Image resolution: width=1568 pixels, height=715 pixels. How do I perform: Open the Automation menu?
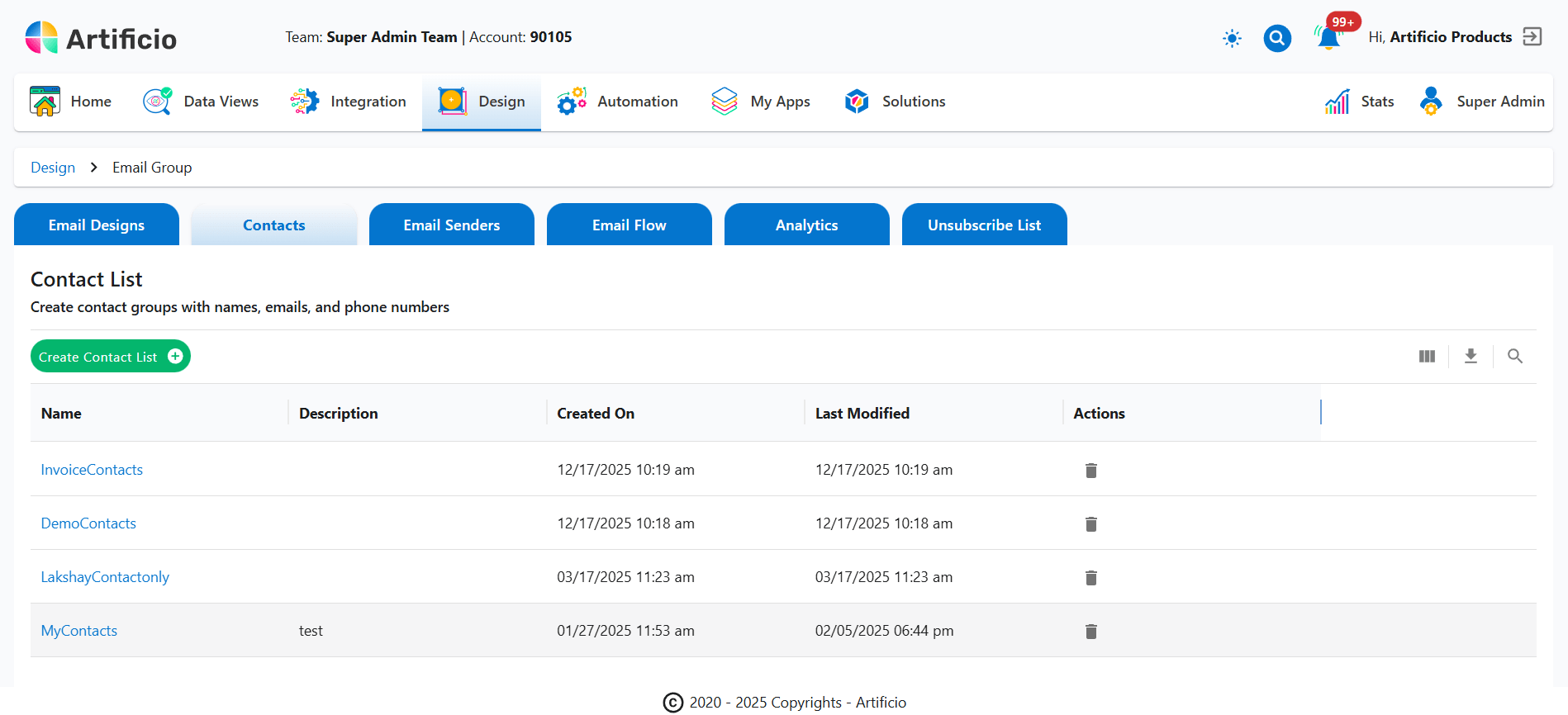click(617, 102)
